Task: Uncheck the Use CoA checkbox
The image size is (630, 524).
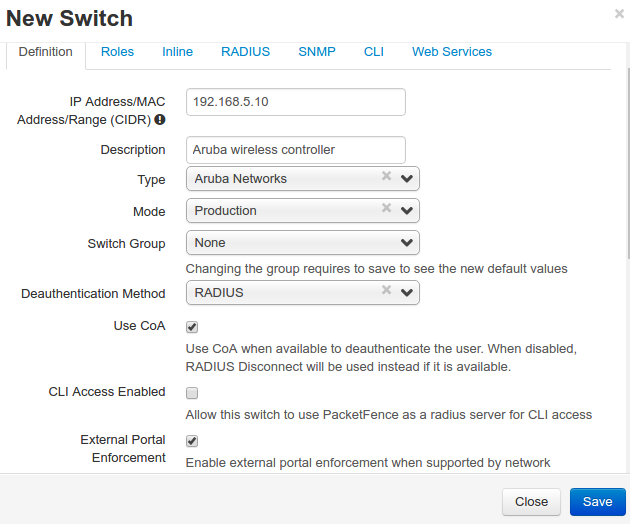Action: coord(192,327)
